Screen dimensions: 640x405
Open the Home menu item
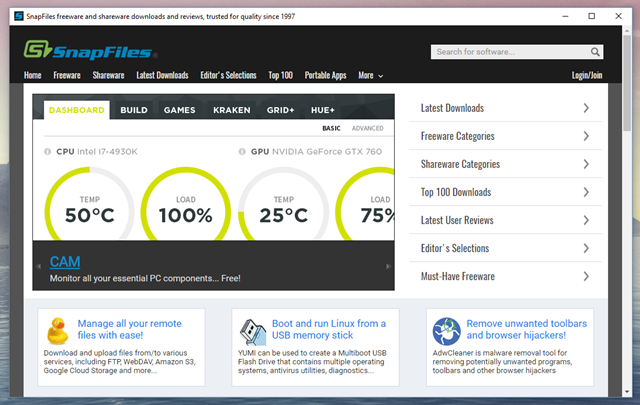pyautogui.click(x=33, y=76)
